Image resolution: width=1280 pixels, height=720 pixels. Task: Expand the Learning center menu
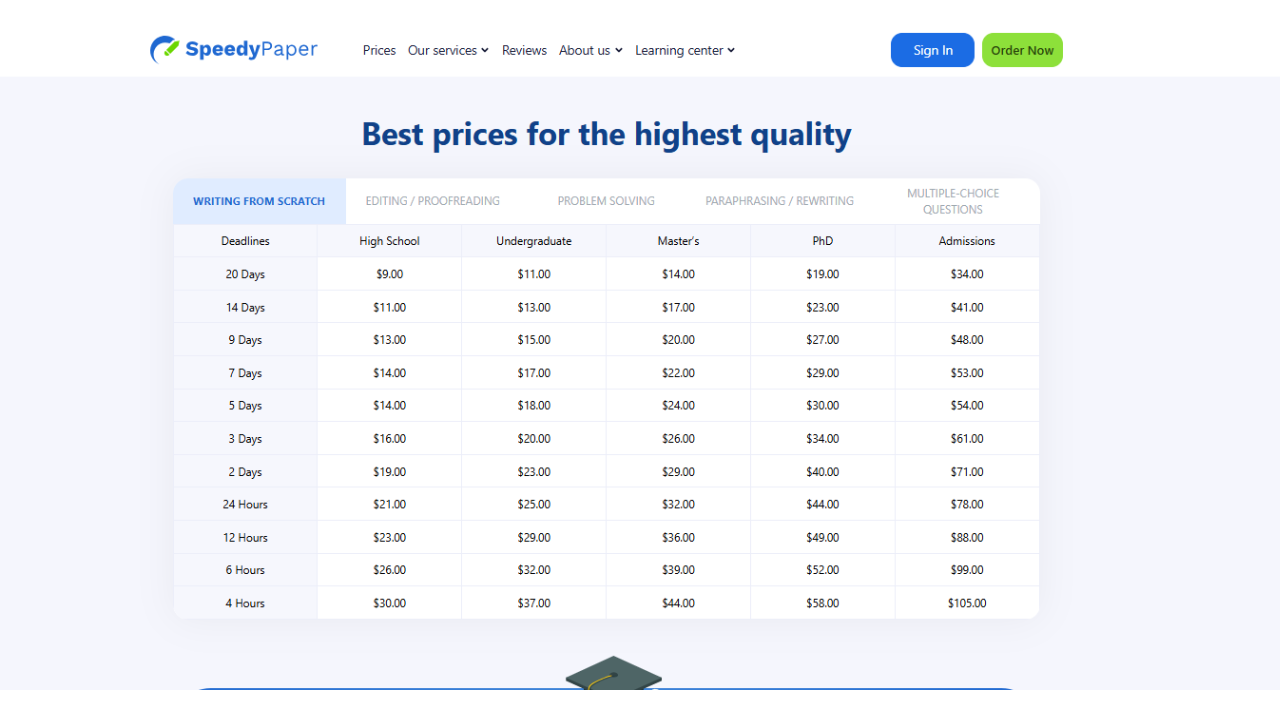click(685, 50)
